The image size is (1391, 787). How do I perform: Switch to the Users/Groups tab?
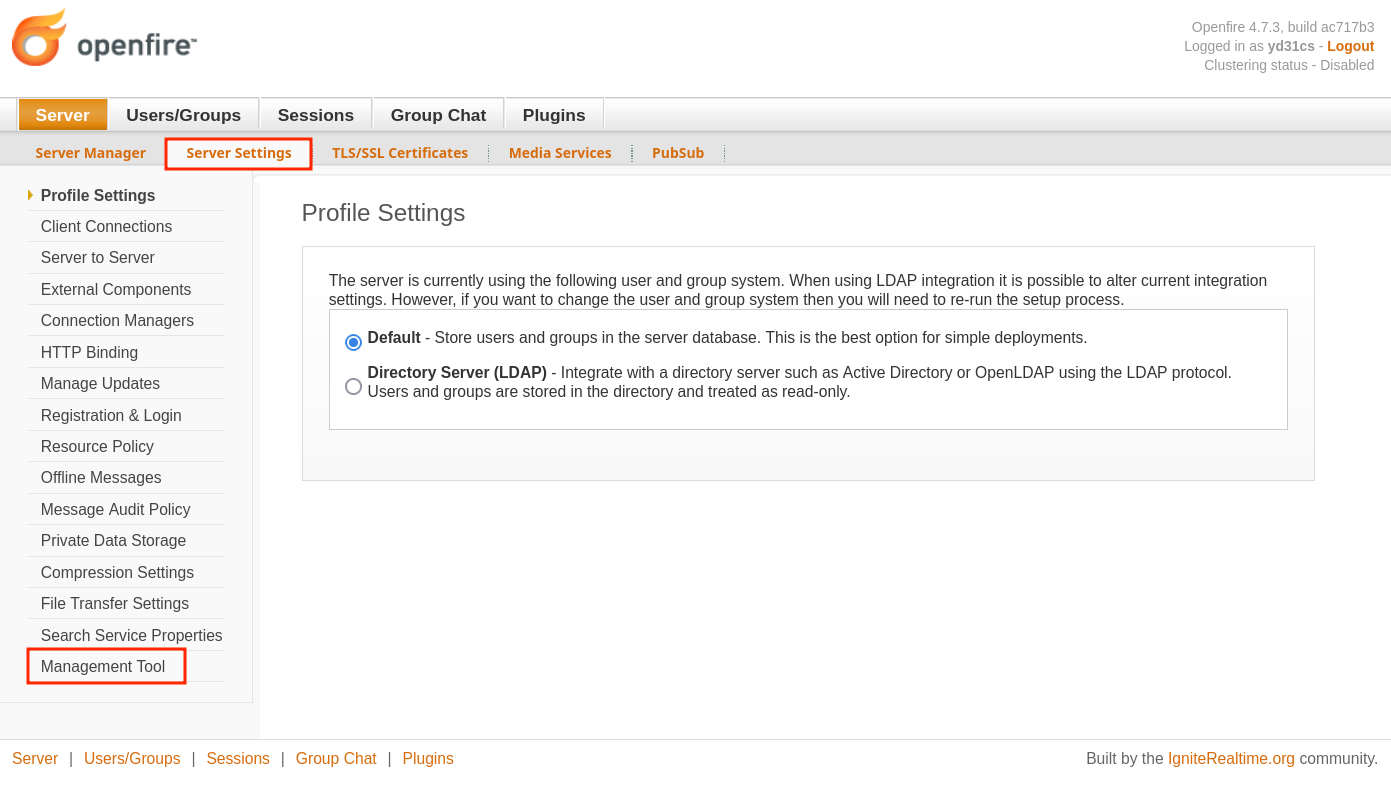tap(183, 115)
